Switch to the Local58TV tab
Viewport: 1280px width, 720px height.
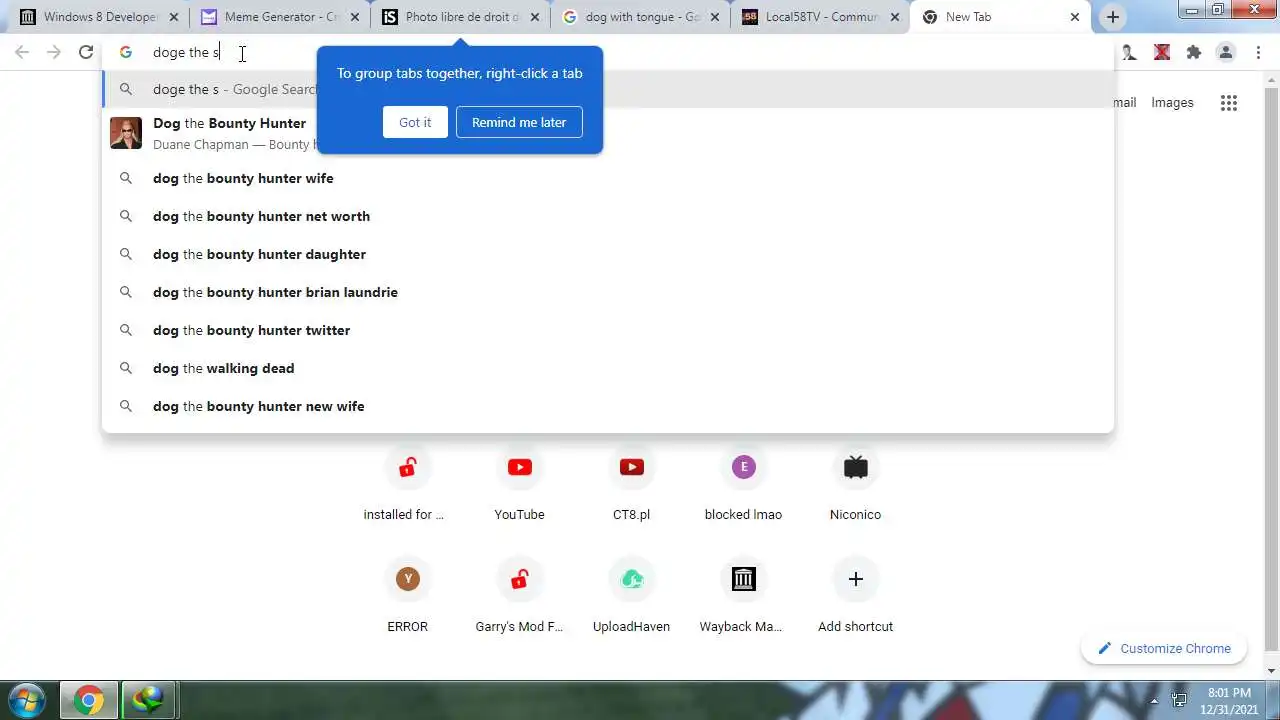point(820,17)
